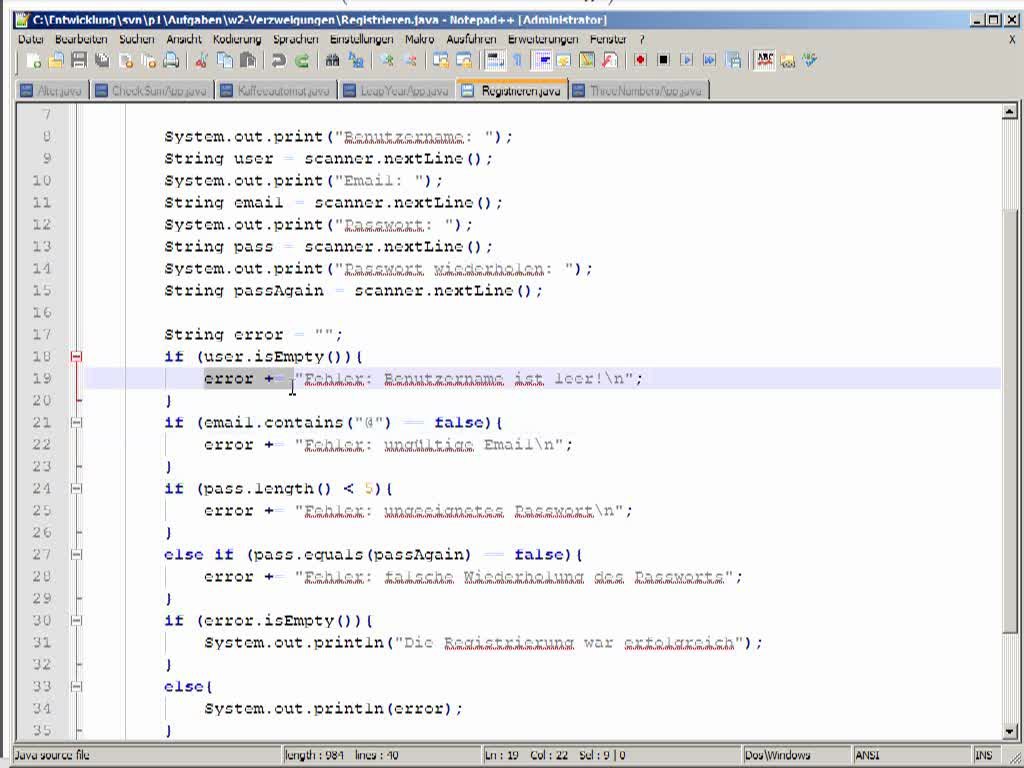Open the Suchen menu
1024x768 pixels.
136,39
